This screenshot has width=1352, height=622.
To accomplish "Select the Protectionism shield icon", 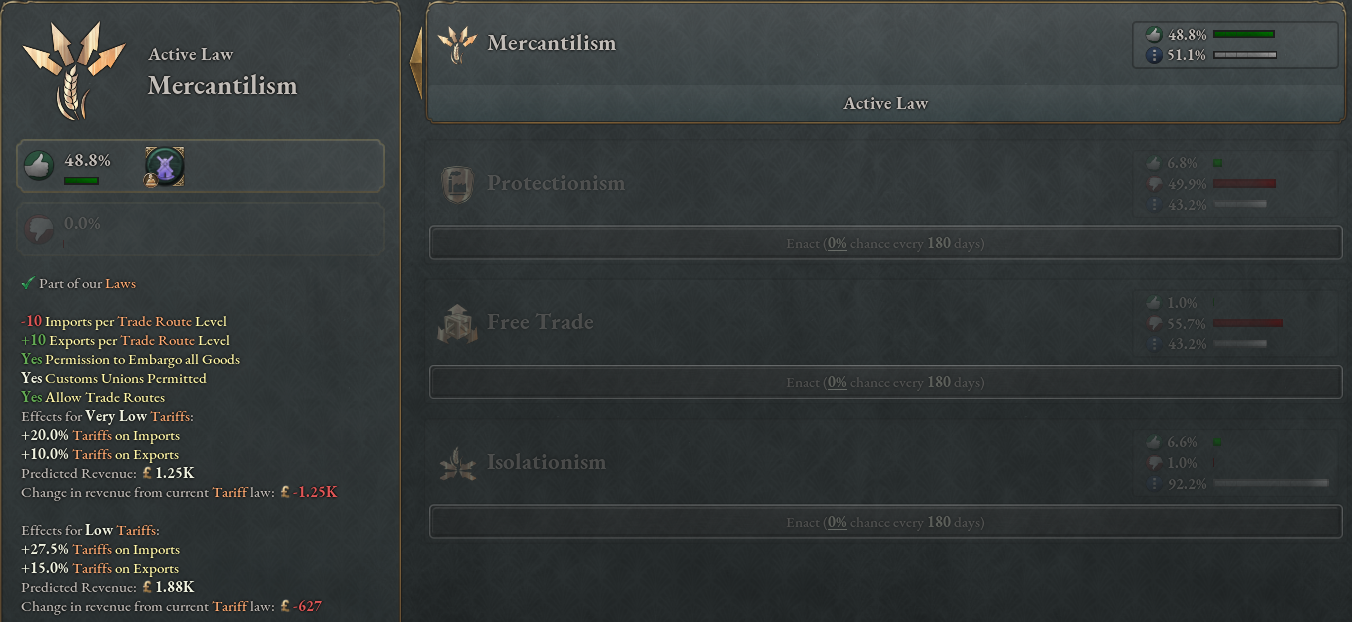I will [x=458, y=183].
